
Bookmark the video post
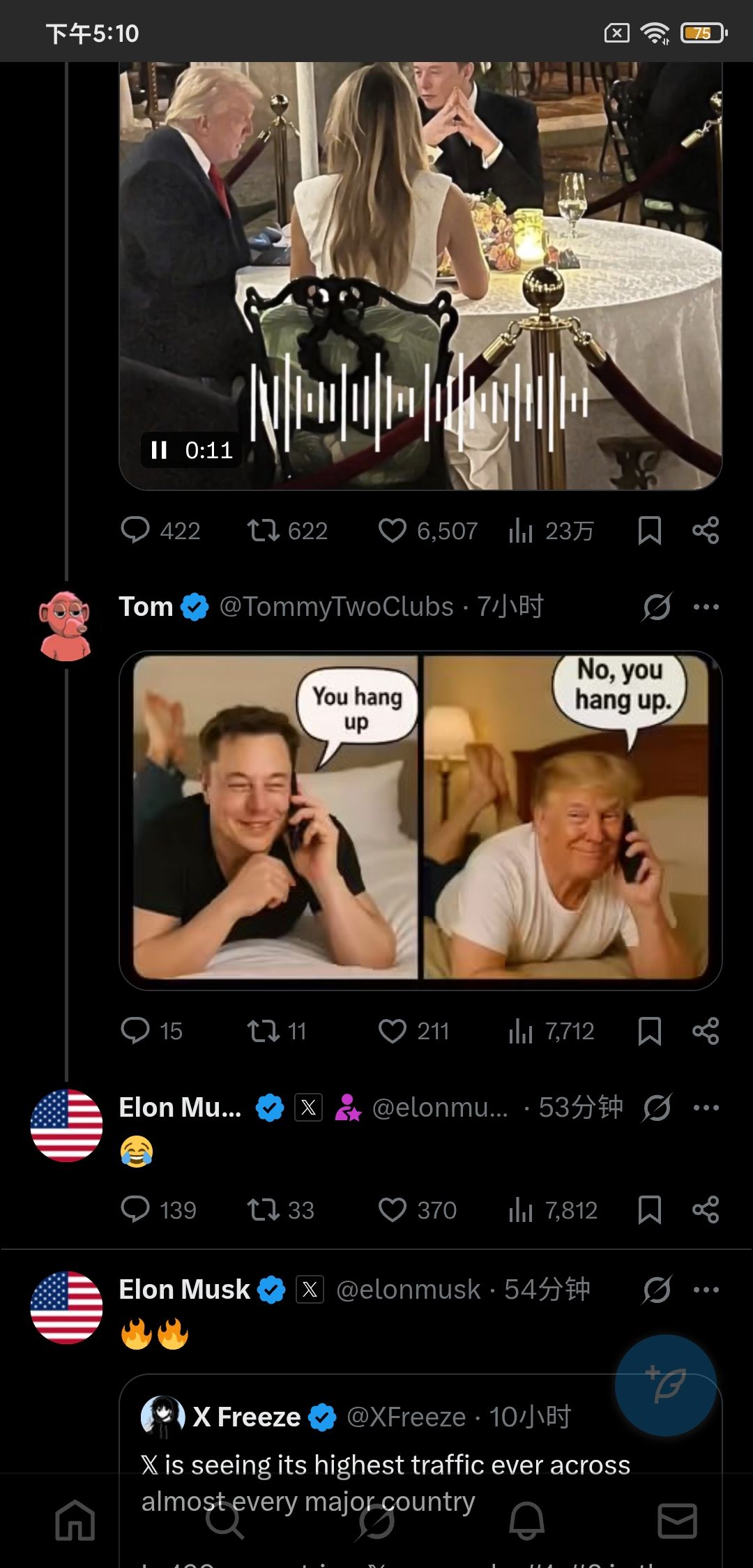[649, 531]
